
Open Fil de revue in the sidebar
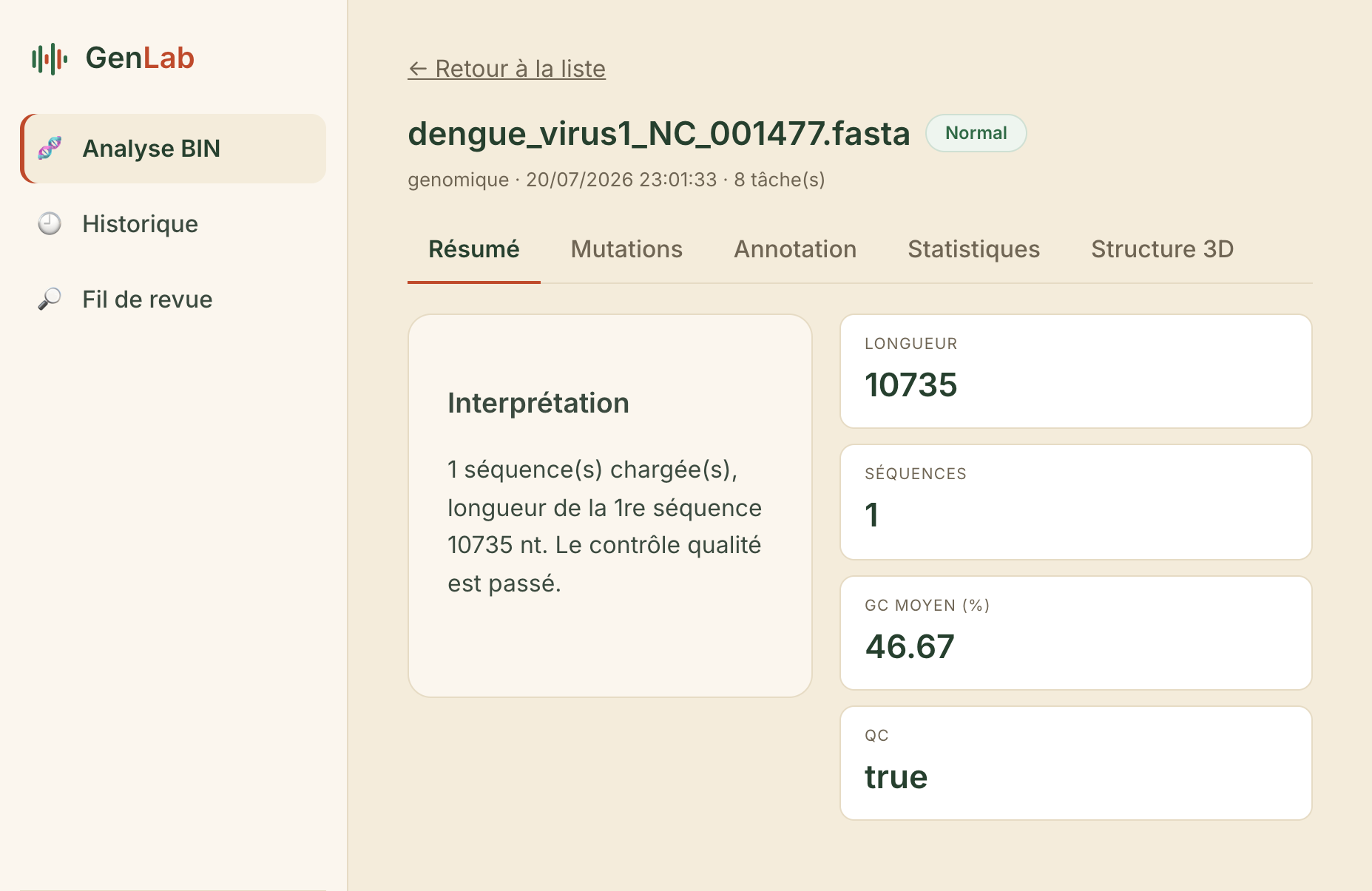click(174, 299)
